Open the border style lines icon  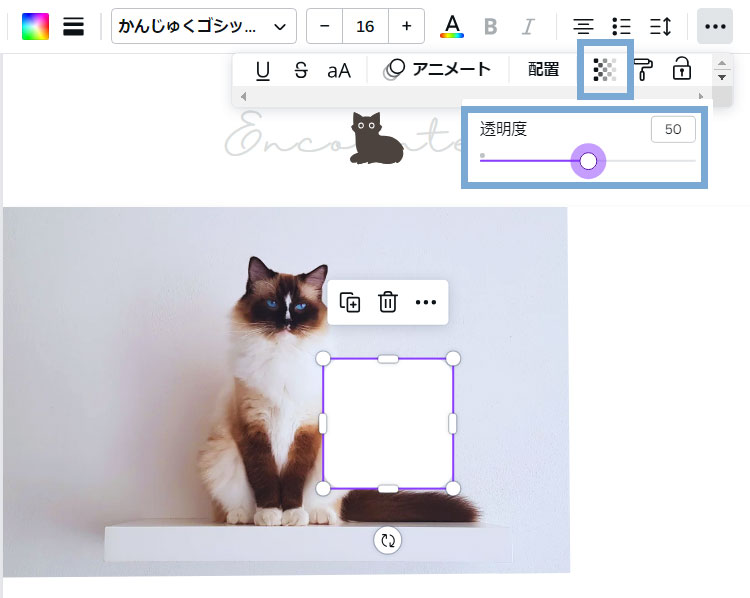[x=73, y=26]
